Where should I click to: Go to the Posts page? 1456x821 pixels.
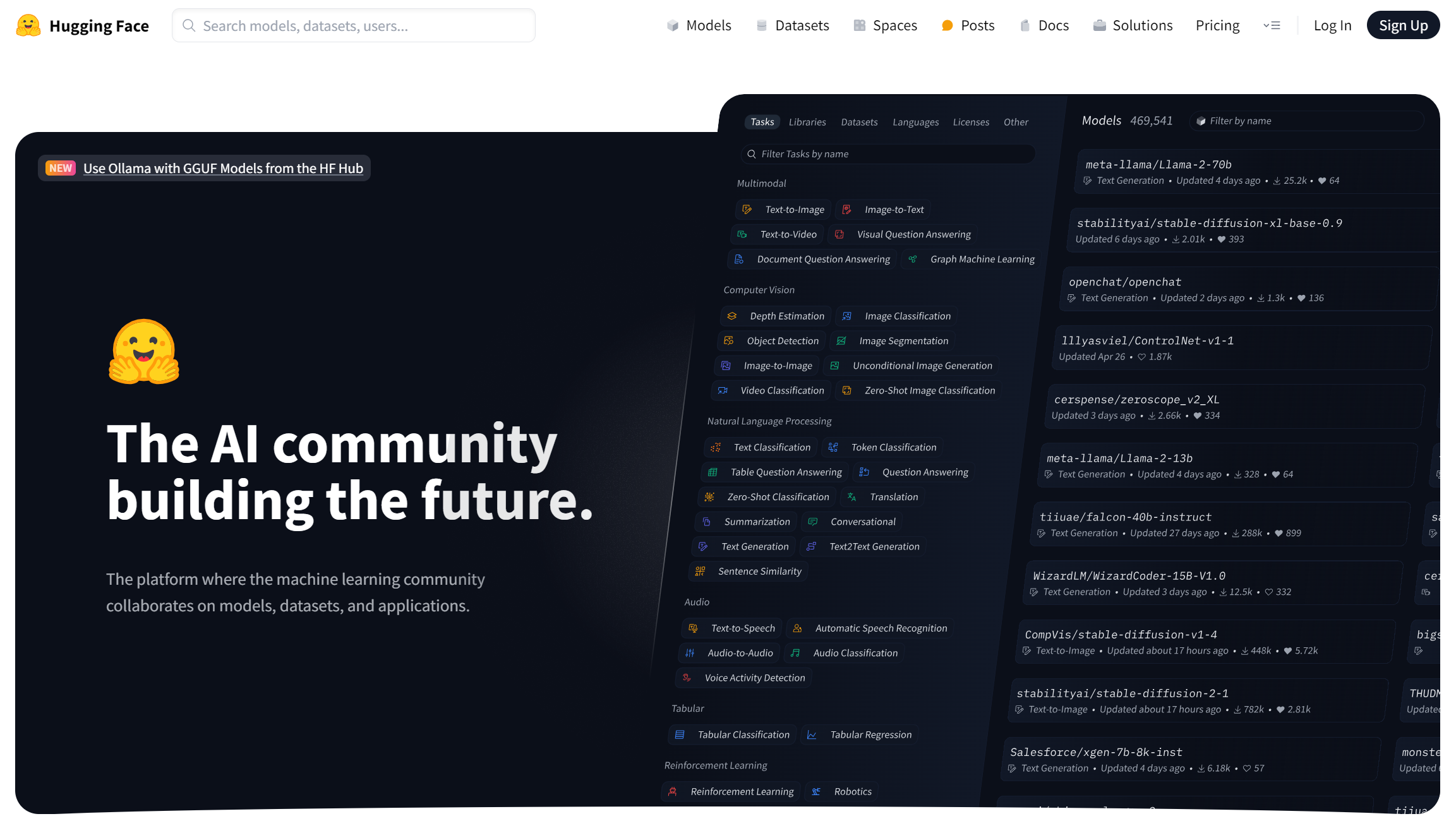(968, 25)
